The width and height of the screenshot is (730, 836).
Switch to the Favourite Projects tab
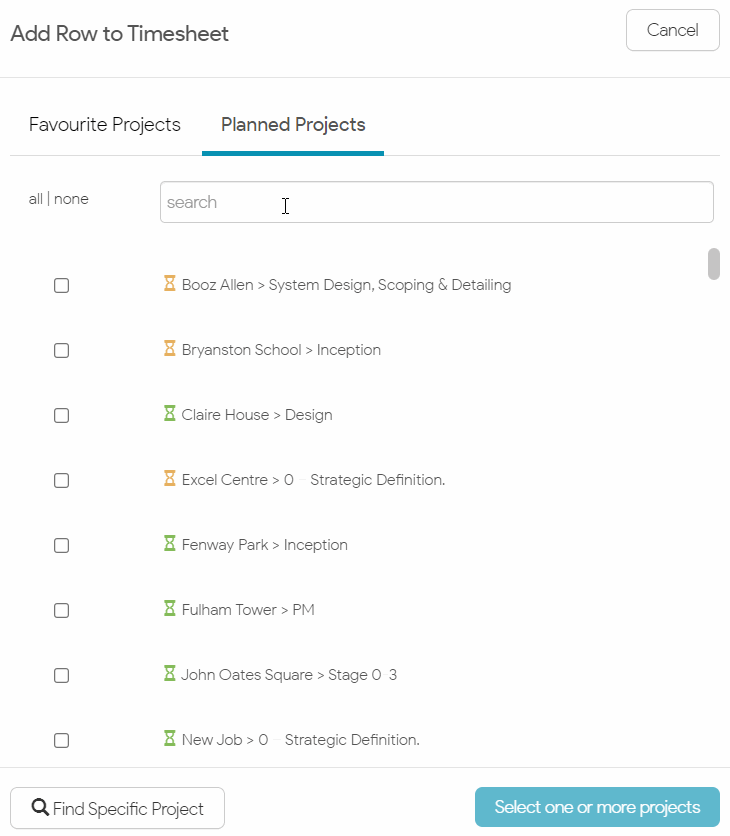(105, 125)
